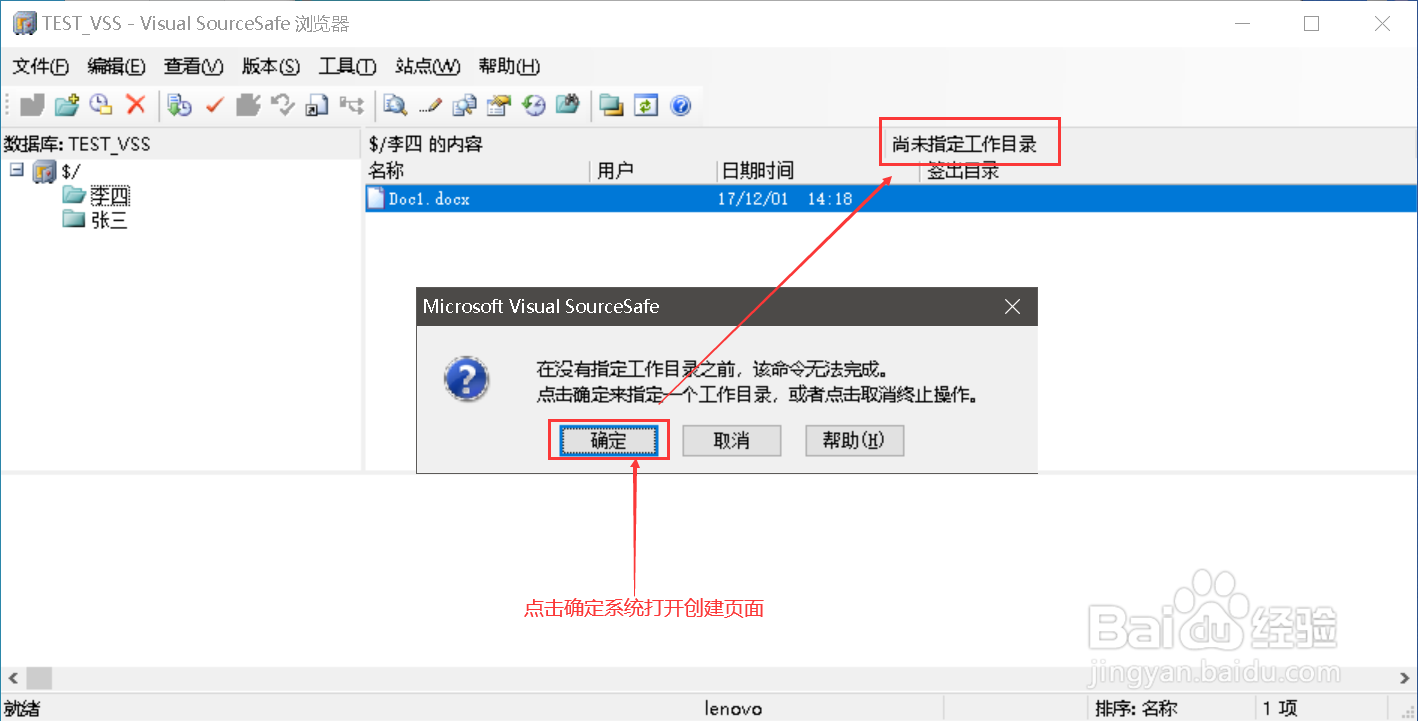1418x721 pixels.
Task: Click the Show Differences icon
Action: pyautogui.click(x=465, y=104)
